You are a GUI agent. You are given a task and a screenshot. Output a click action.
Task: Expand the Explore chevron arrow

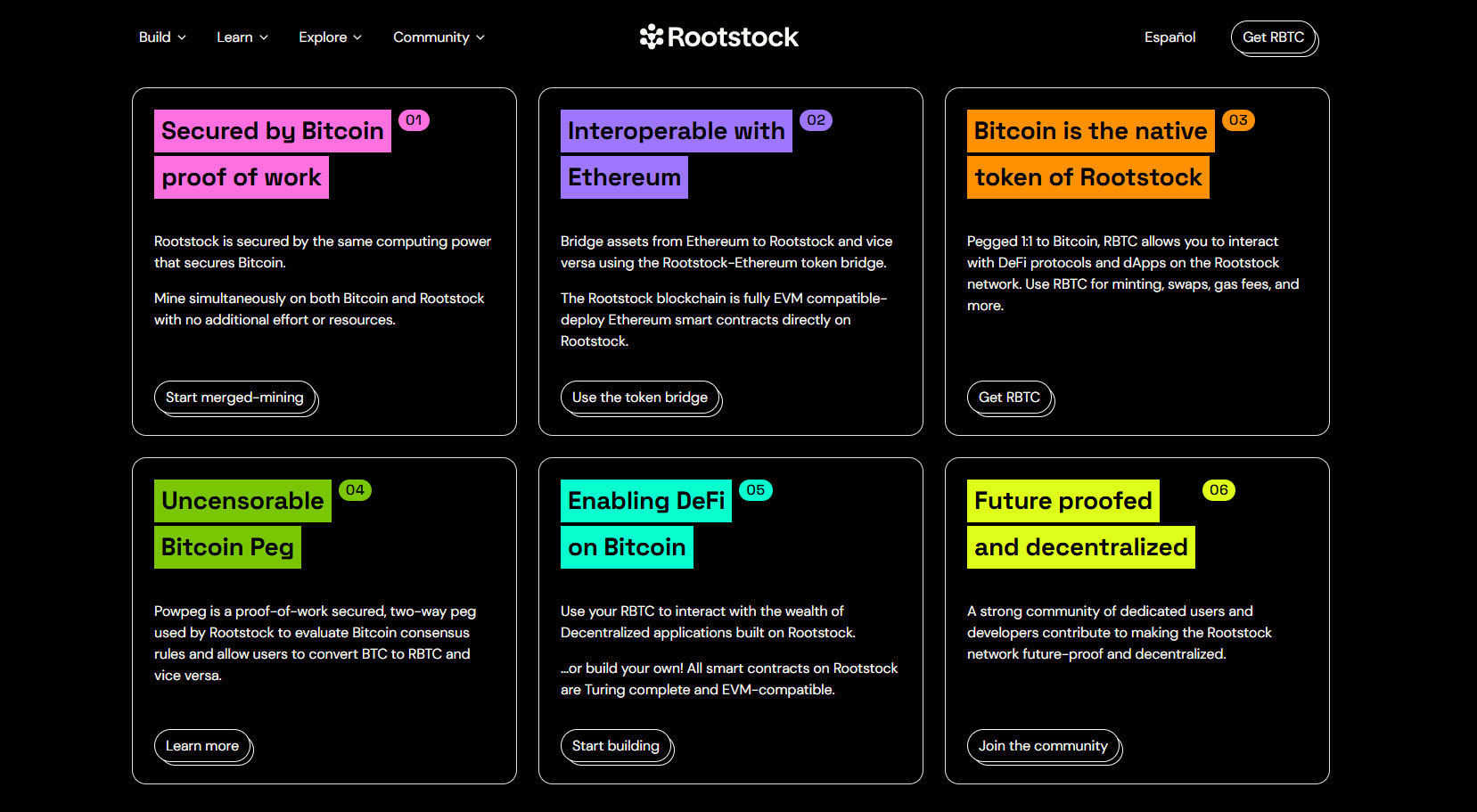357,37
